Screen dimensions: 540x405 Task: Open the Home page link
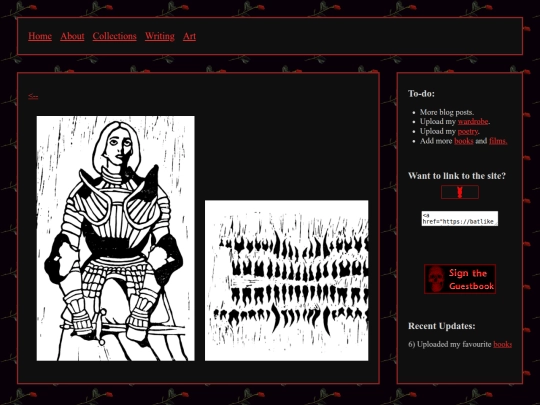click(40, 36)
